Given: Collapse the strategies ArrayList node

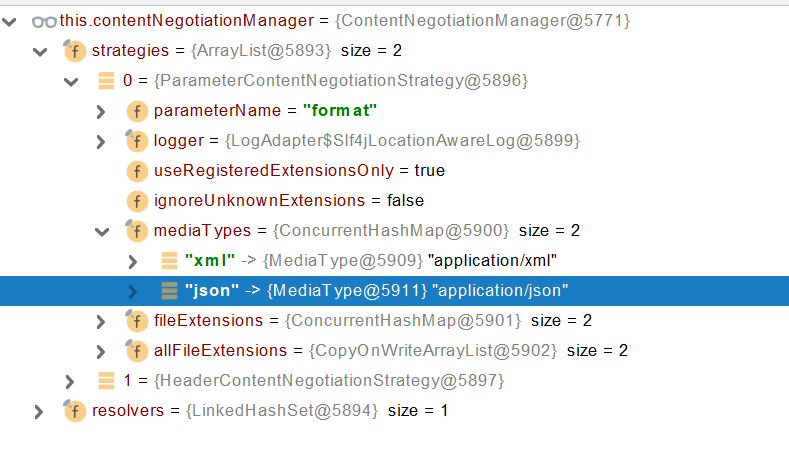Looking at the screenshot, I should 40,50.
